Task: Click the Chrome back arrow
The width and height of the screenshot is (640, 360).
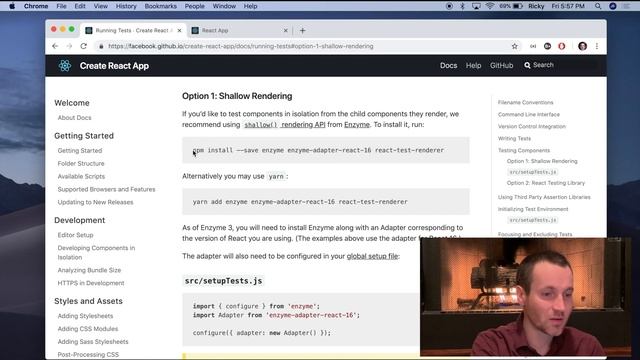Action: pyautogui.click(x=55, y=46)
